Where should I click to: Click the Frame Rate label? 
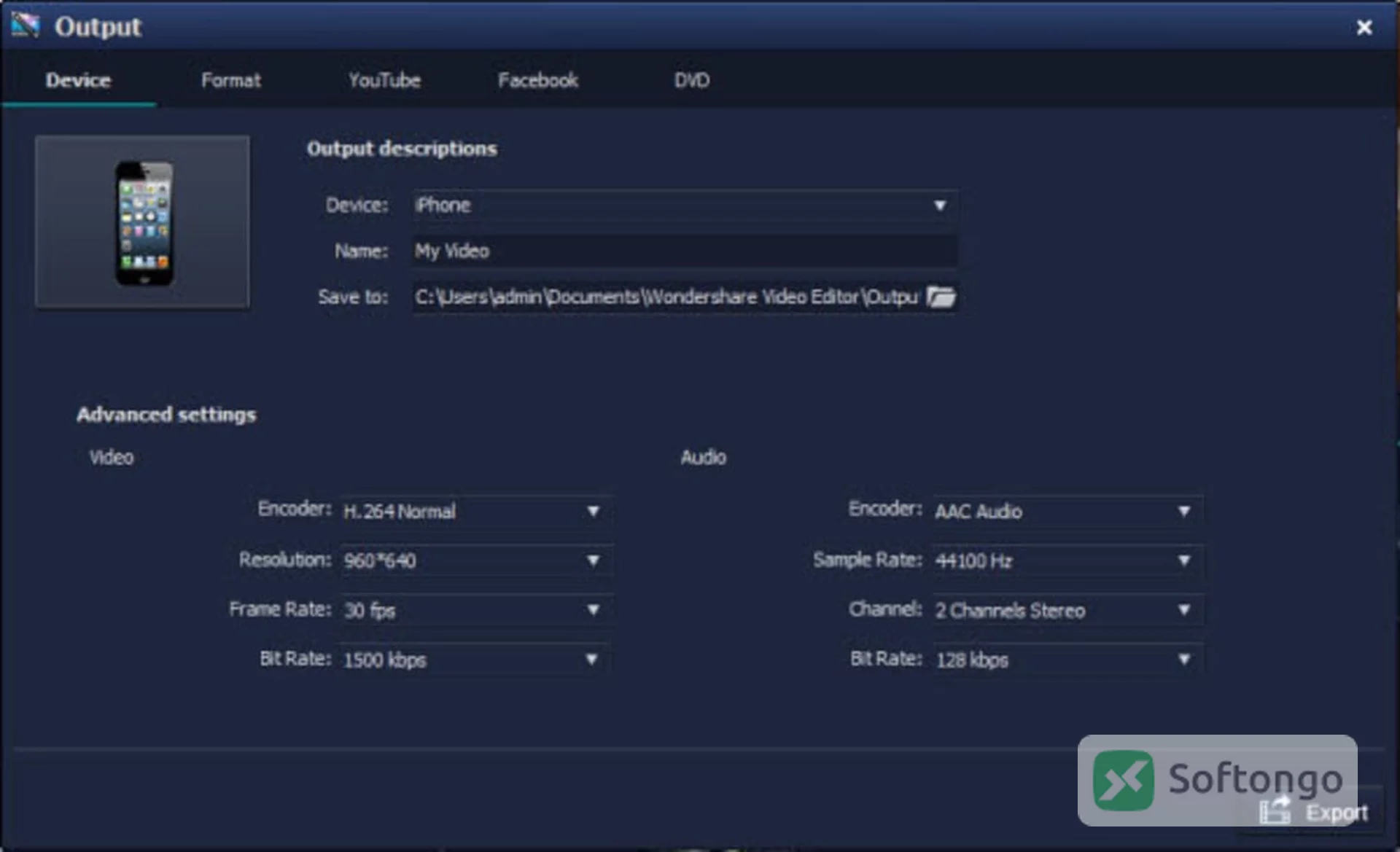tap(280, 609)
